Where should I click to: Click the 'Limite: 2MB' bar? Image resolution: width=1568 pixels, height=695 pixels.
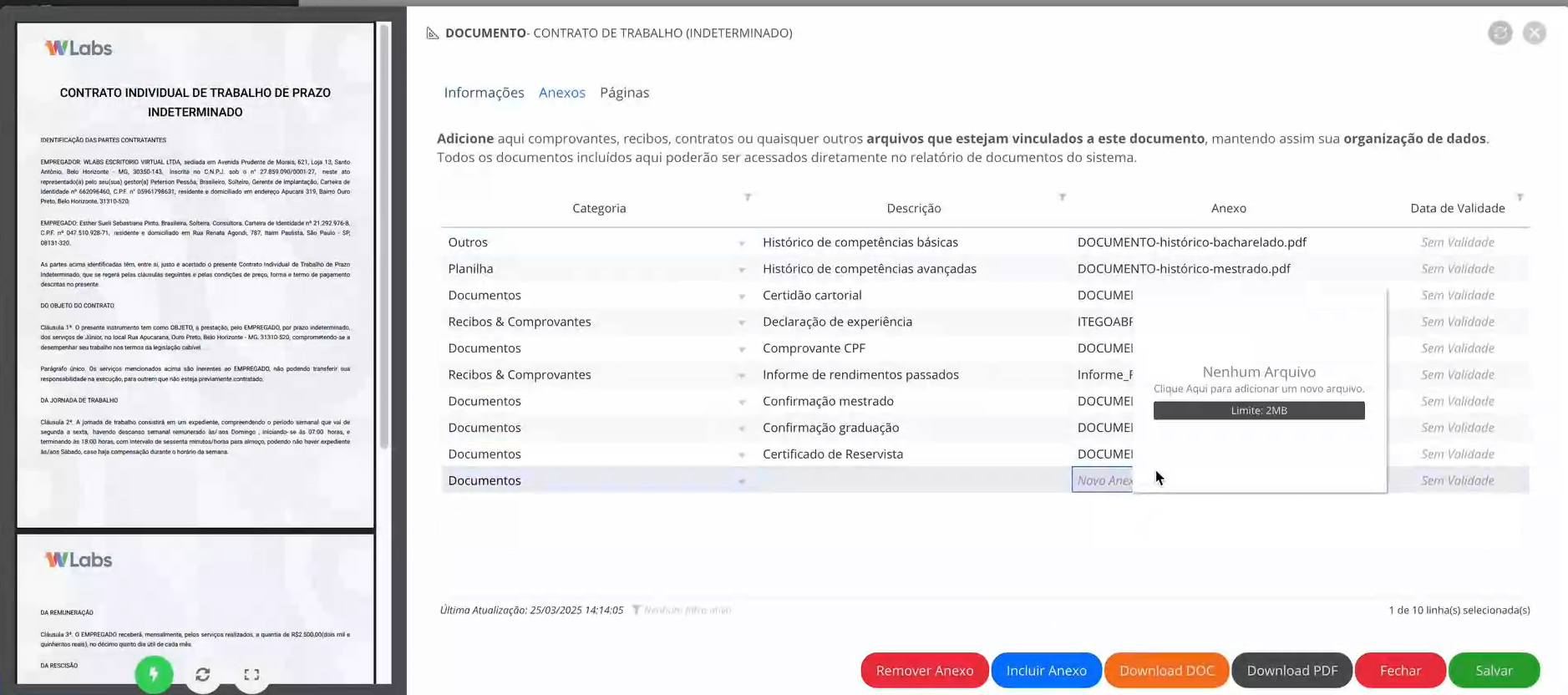(1259, 410)
